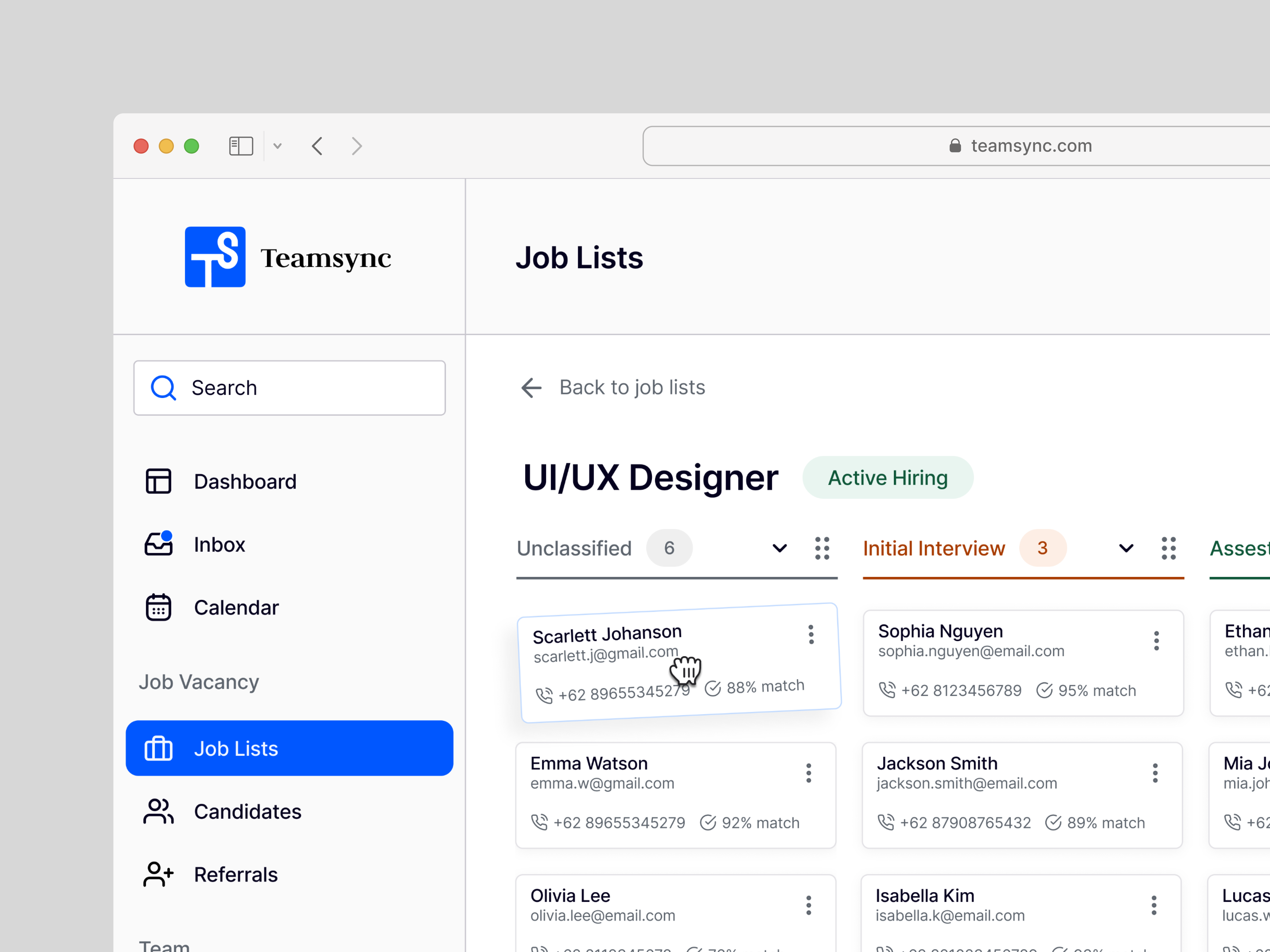Click sophia.nguyen@email.com email text
Screen dimensions: 1270x952
coord(971,651)
